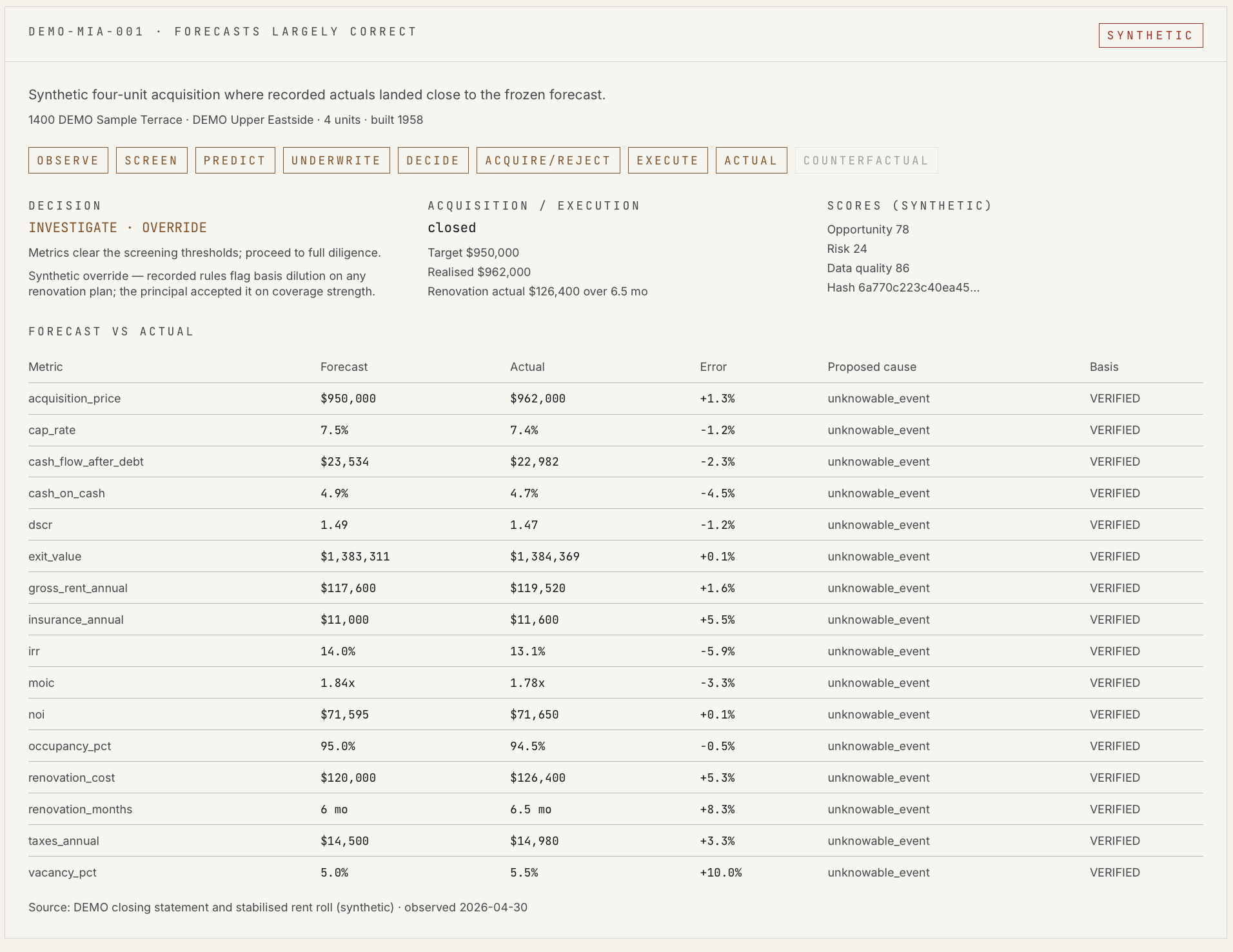
Task: Click the Metric column header
Action: pos(46,367)
